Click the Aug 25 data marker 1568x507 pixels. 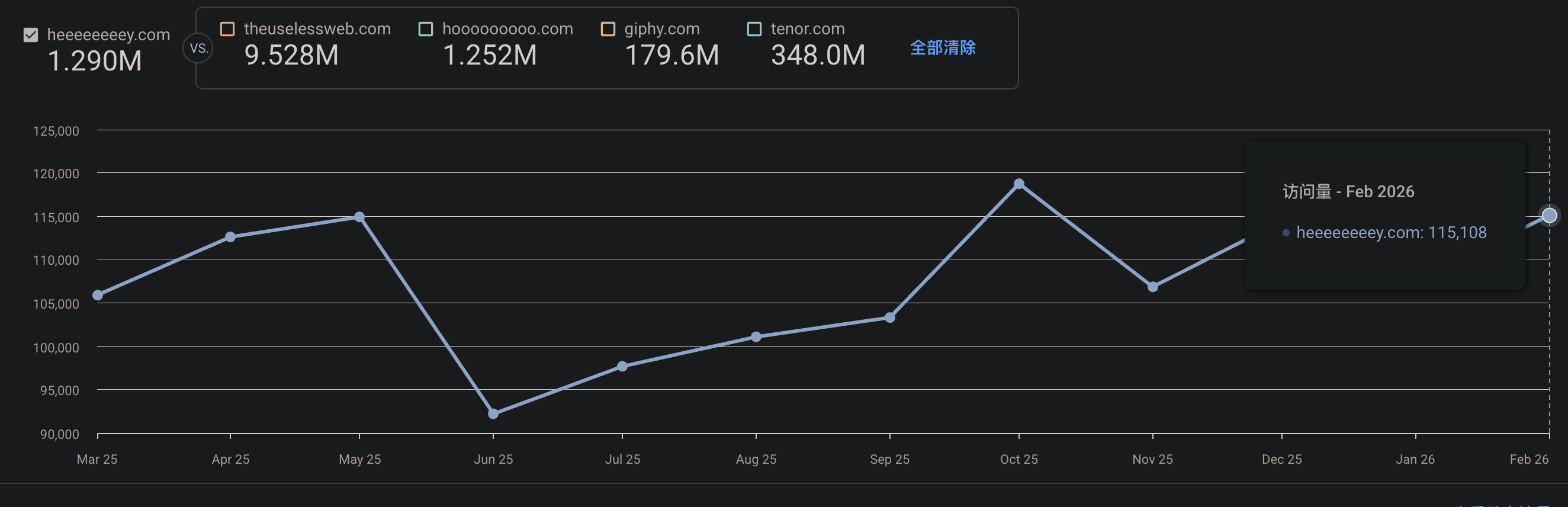pos(756,336)
